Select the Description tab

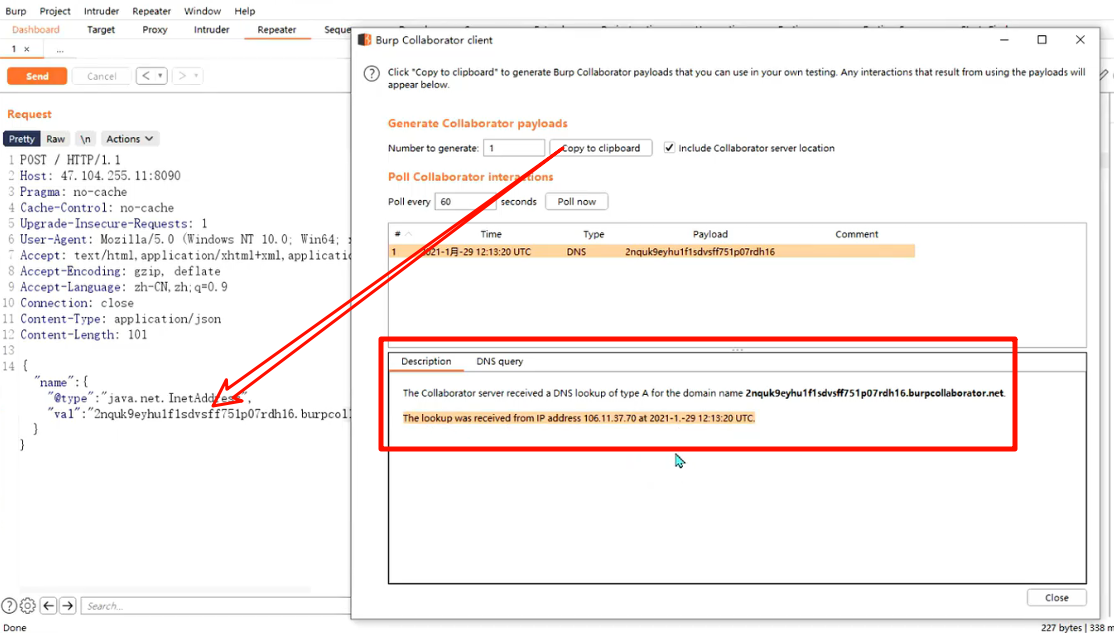point(426,362)
